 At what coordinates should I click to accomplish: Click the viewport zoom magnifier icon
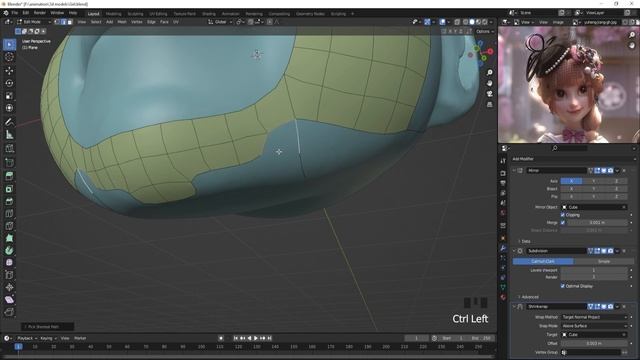[489, 73]
